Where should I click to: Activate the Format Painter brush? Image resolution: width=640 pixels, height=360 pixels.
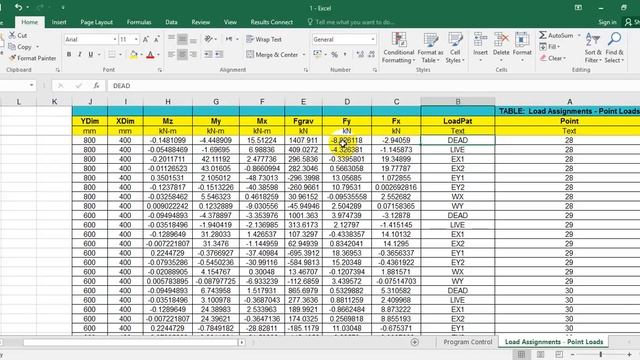click(x=12, y=58)
